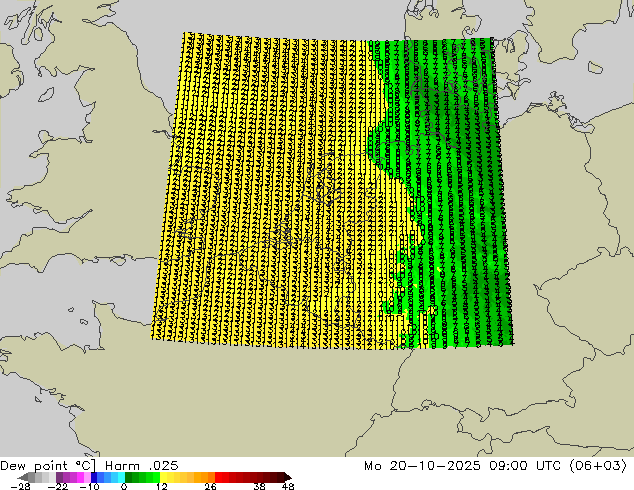Pick the bright yellow swatch at 12
The image size is (634, 490).
163,477
